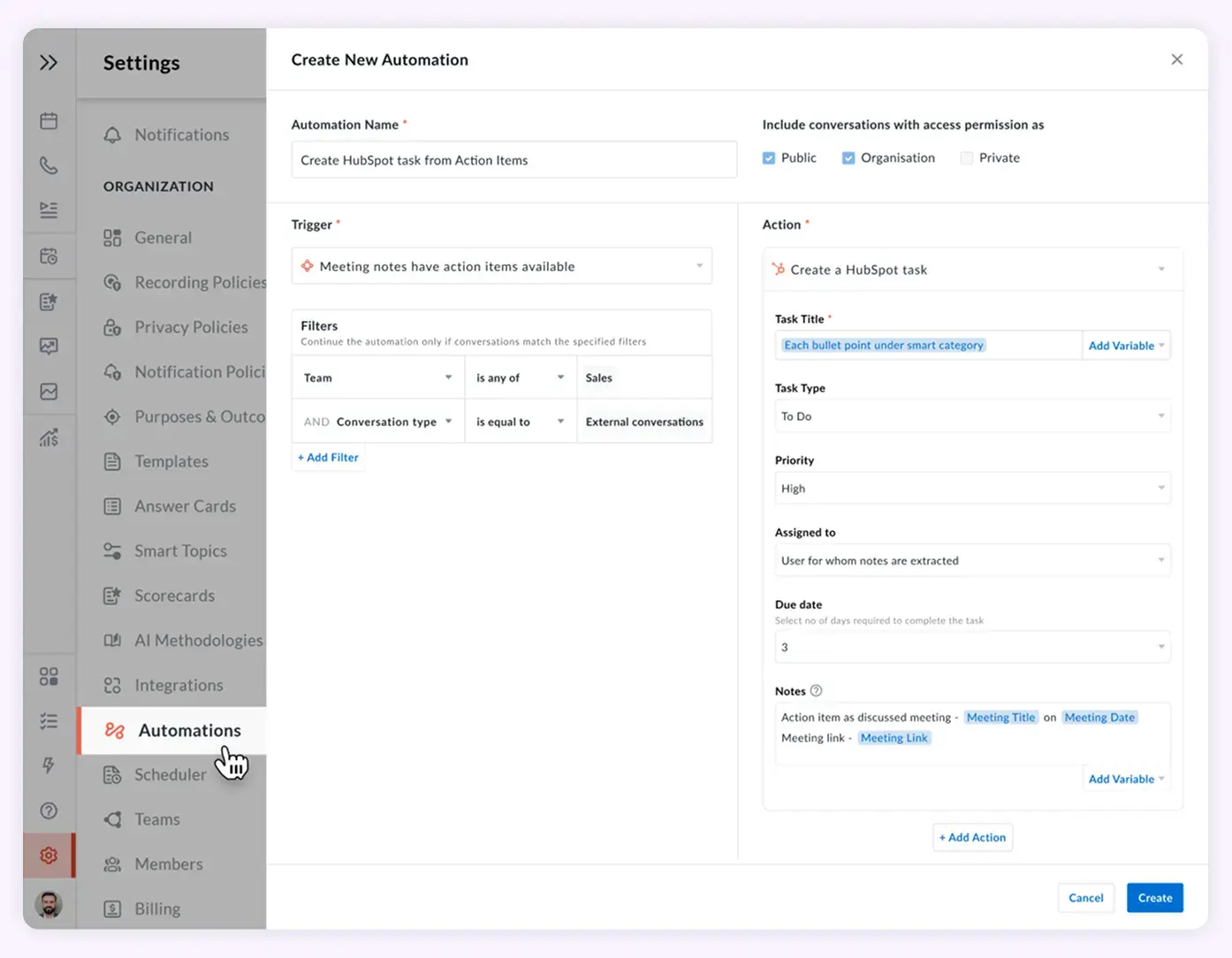Open the playlist icon in left rail
Viewport: 1232px width, 958px height.
click(x=49, y=209)
